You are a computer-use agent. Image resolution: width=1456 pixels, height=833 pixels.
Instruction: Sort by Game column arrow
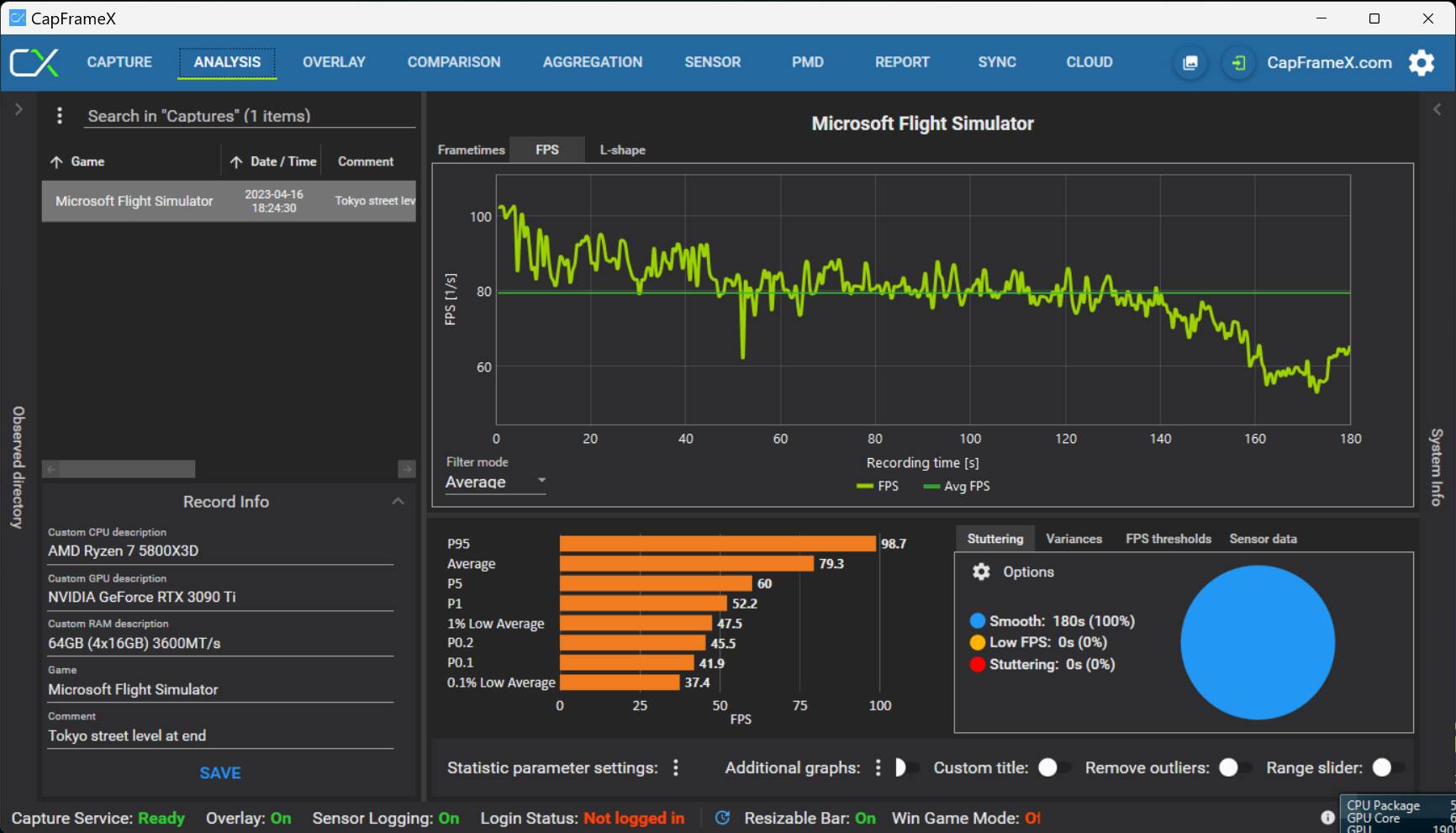coord(56,162)
